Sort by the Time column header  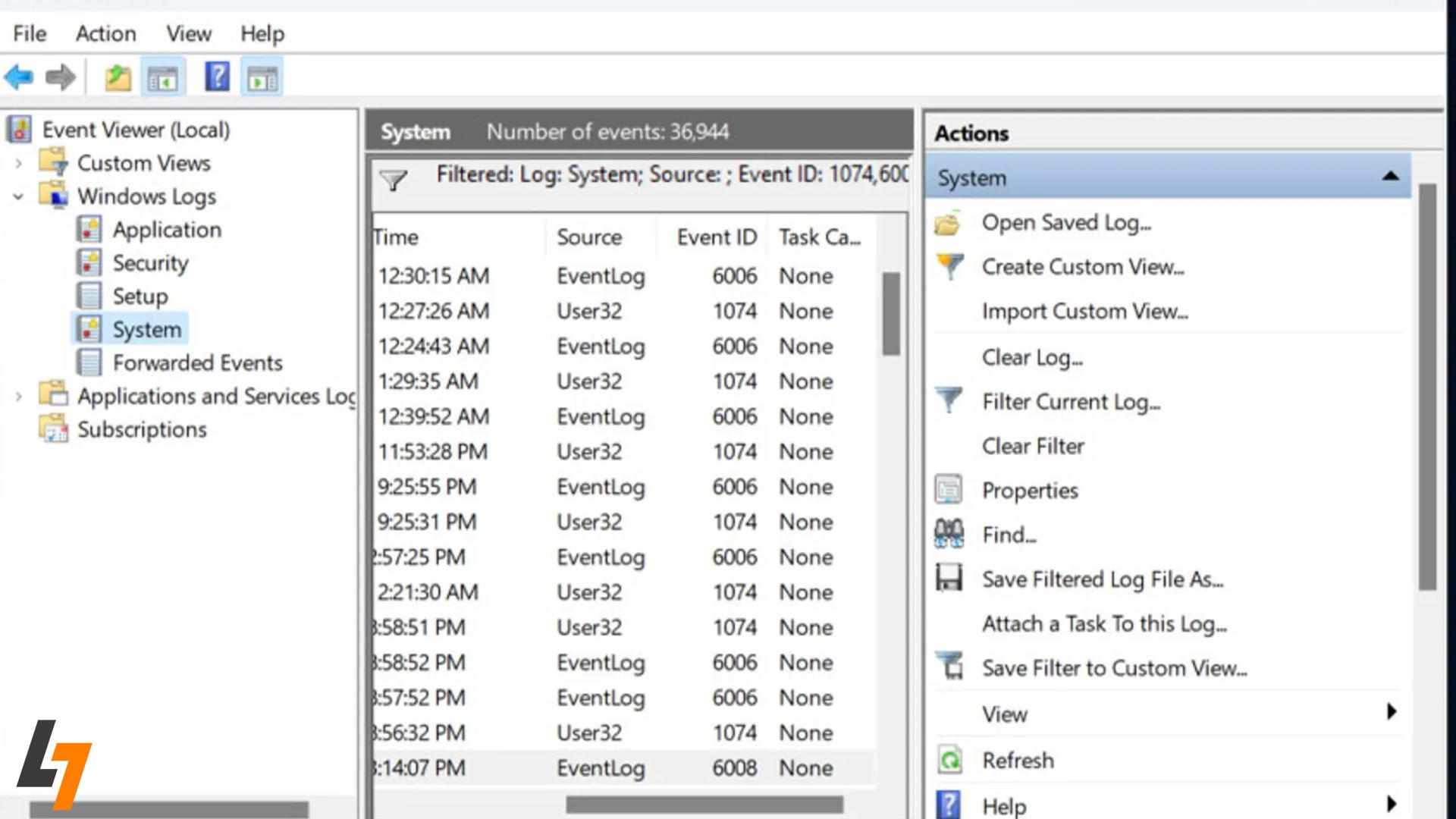coord(458,237)
